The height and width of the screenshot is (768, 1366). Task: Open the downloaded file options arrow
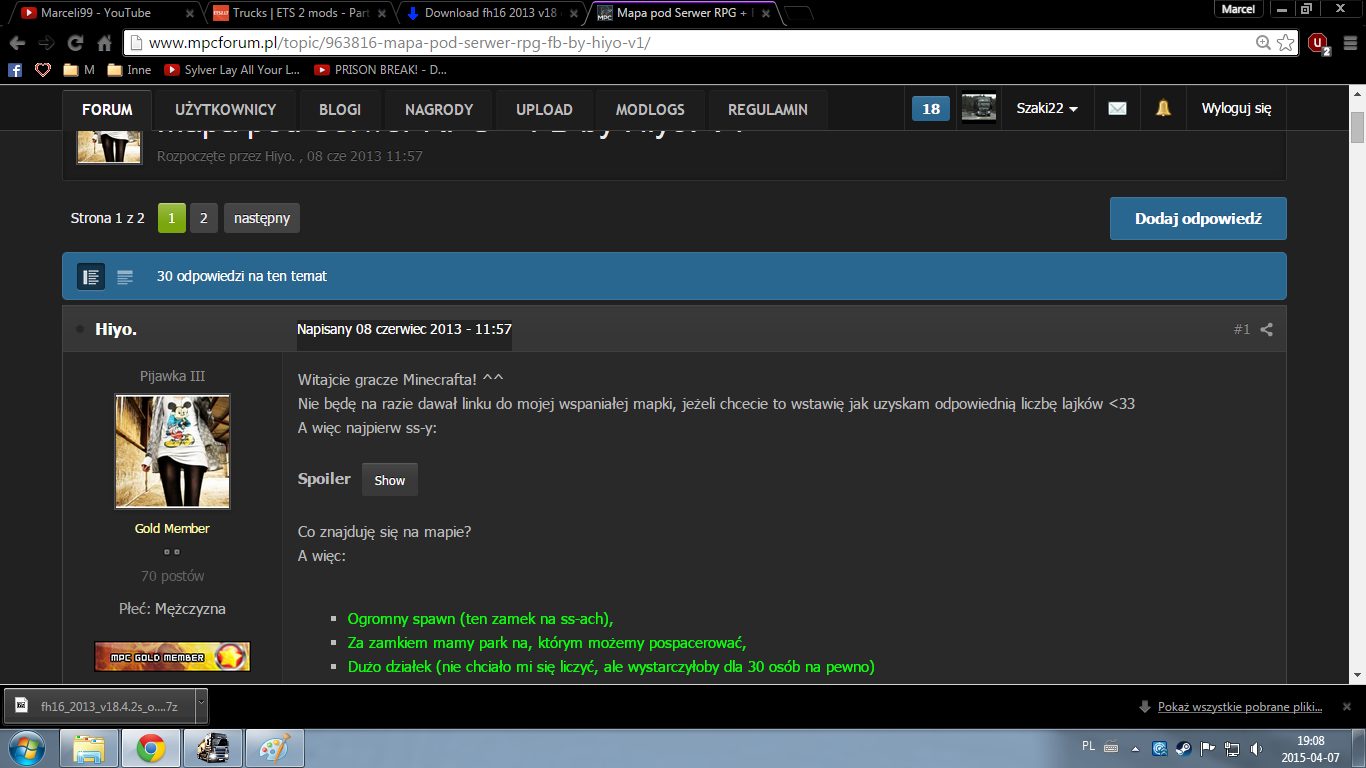pyautogui.click(x=200, y=704)
